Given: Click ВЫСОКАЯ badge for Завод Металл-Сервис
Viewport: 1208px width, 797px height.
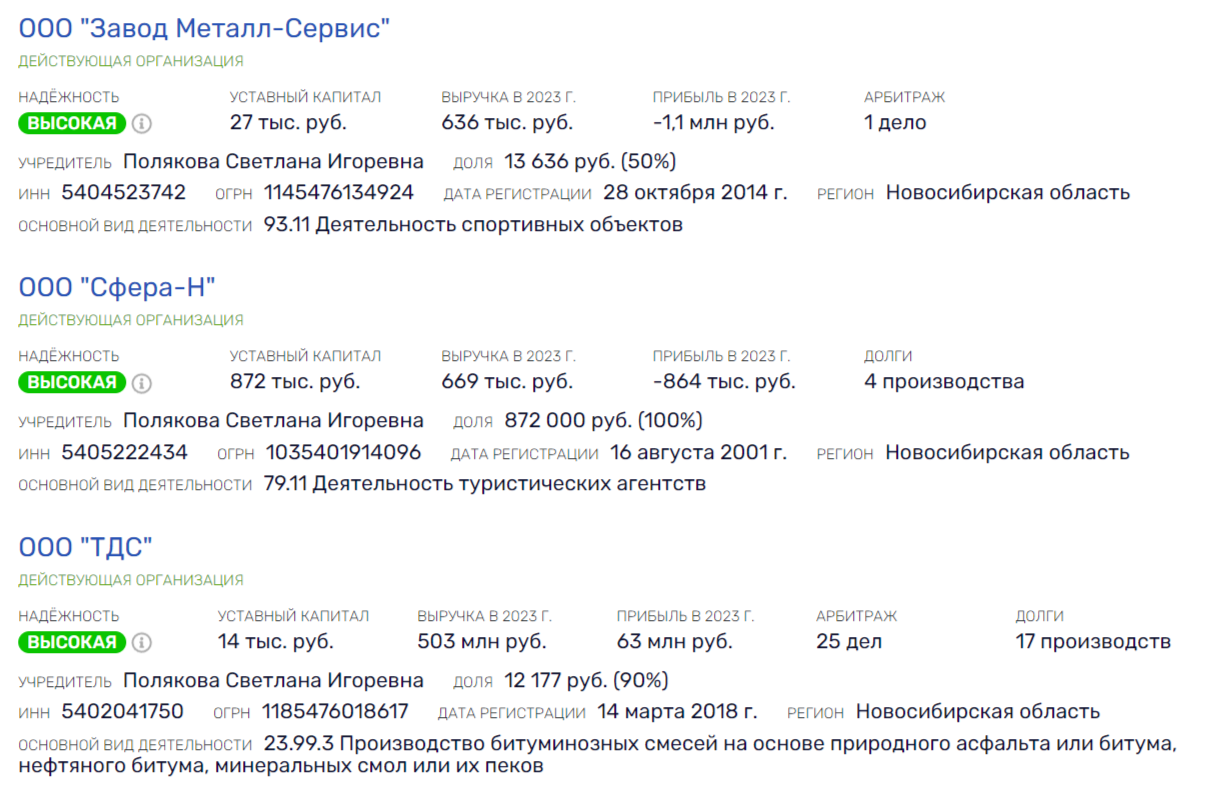Looking at the screenshot, I should tap(72, 124).
